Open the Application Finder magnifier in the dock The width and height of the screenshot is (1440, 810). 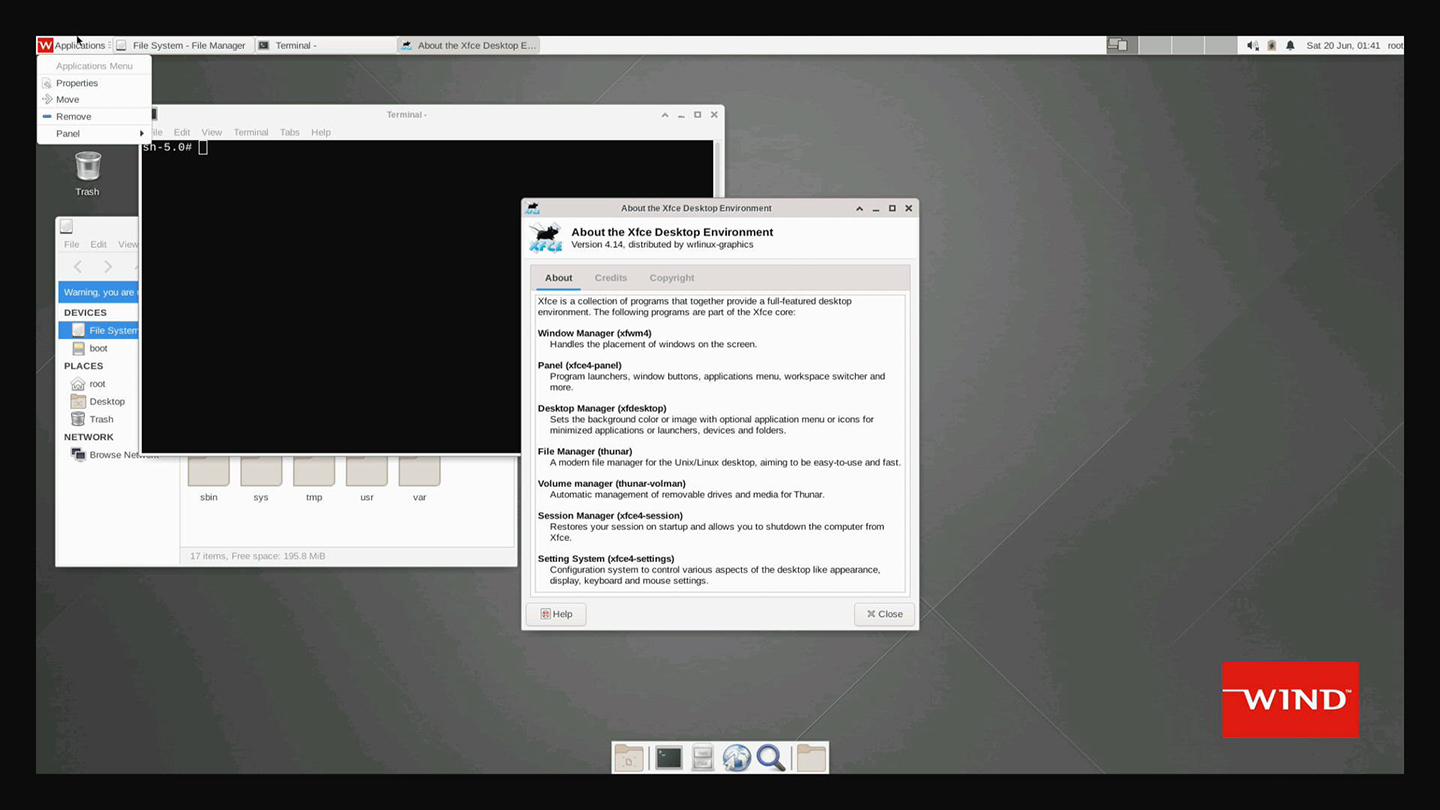pyautogui.click(x=771, y=758)
